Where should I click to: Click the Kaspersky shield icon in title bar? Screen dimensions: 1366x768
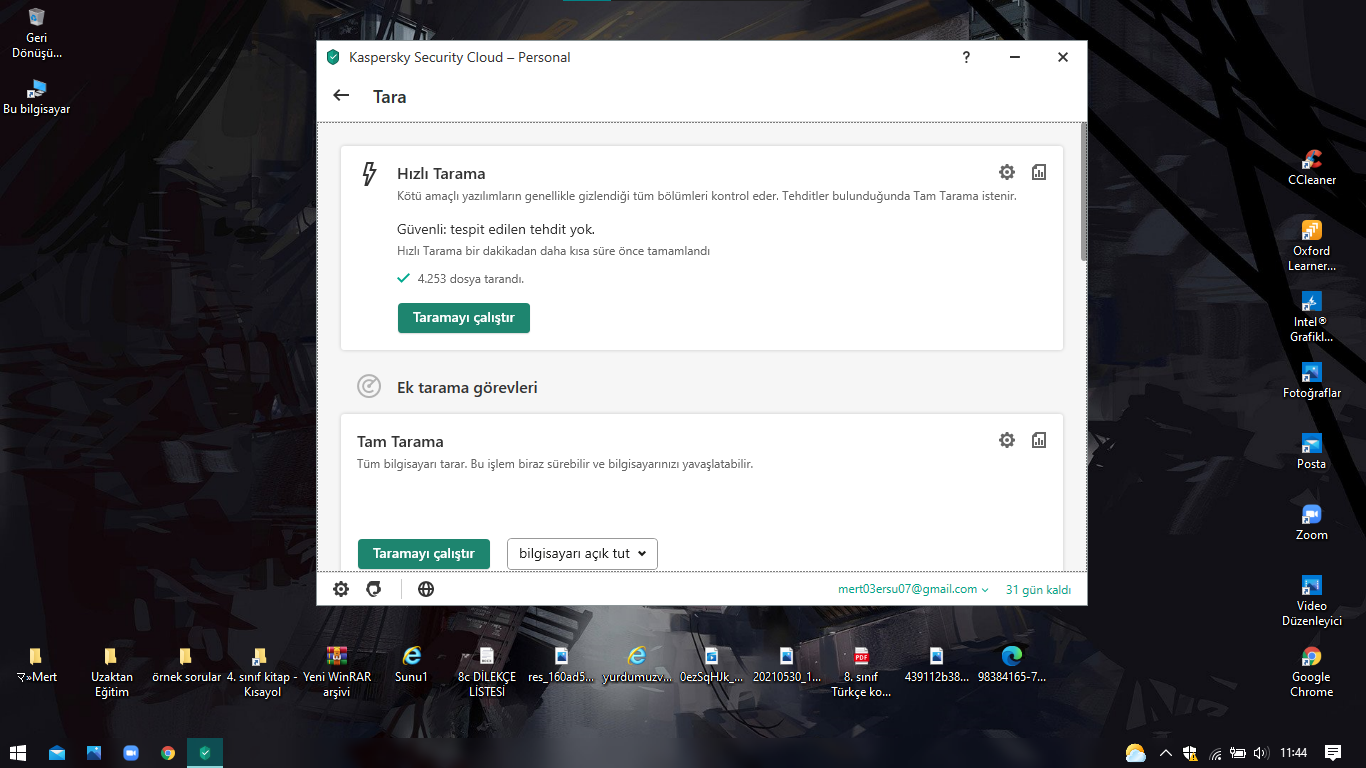tap(333, 57)
